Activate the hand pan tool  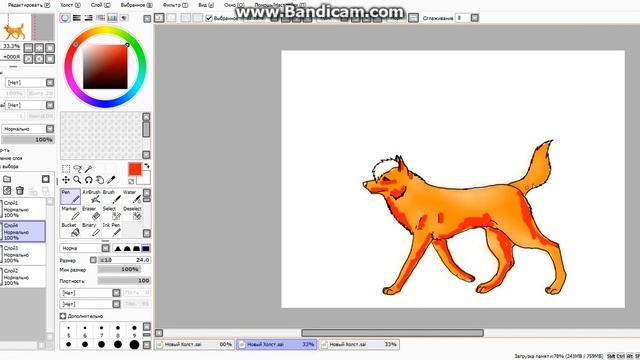100,180
